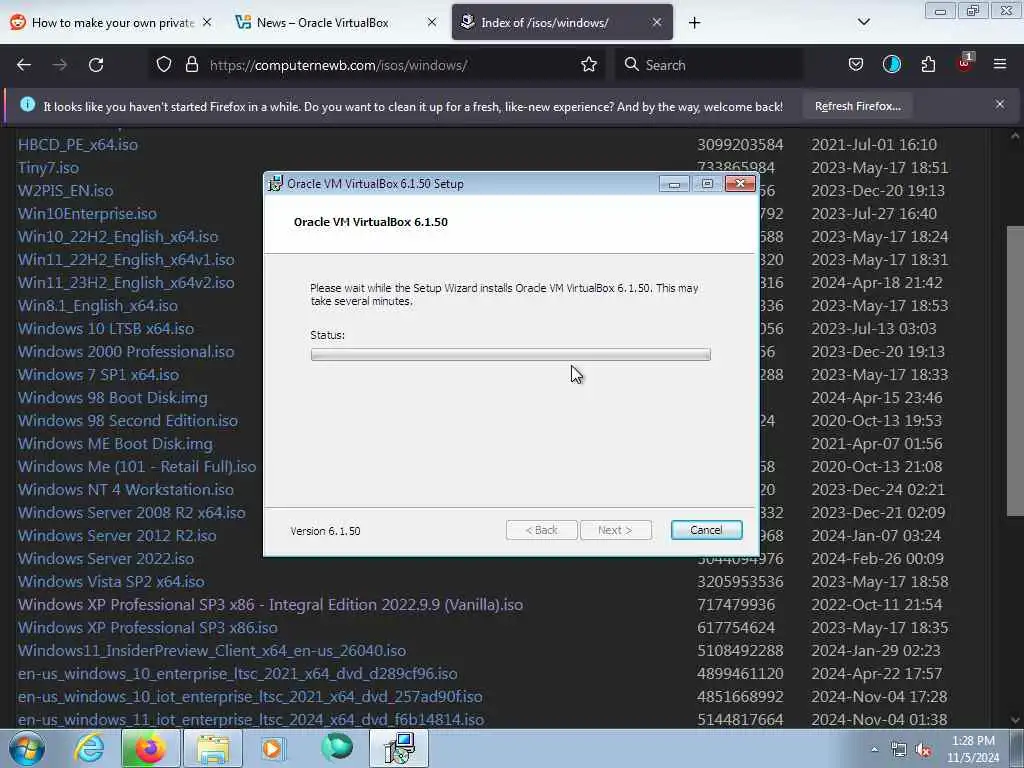Click the network tray icon
The height and width of the screenshot is (768, 1024).
point(899,750)
